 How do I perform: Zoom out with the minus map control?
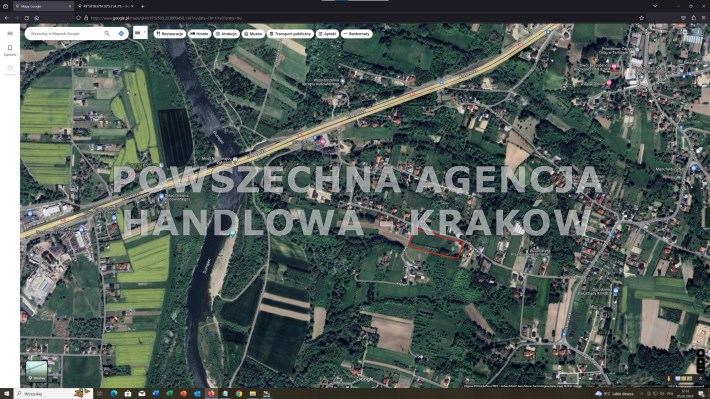tap(700, 370)
